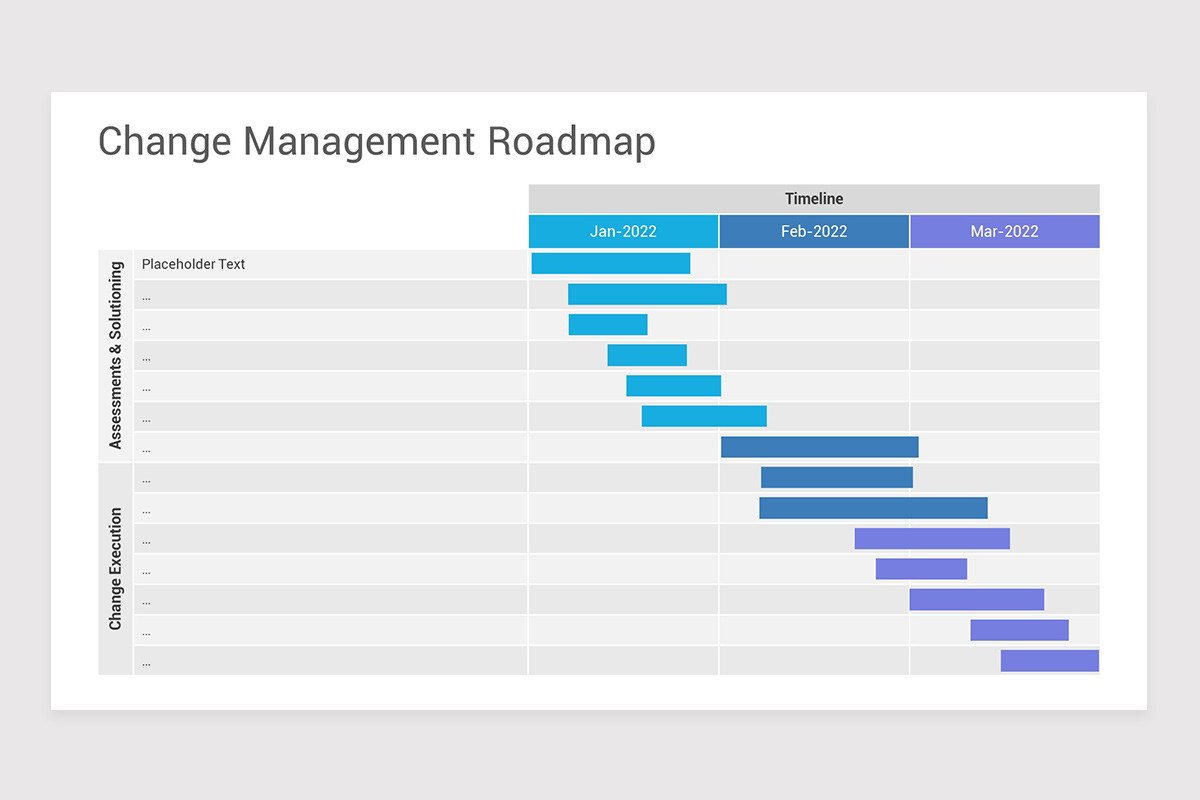Select the Mar-2022 month header
This screenshot has height=800, width=1200.
tap(1004, 231)
